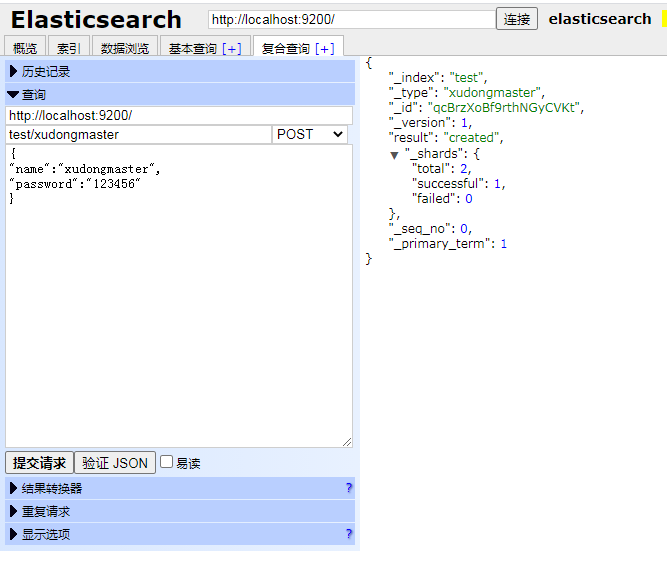Screen dimensions: 667x580
Task: Click the Elasticsearch title heading
Action: [96, 20]
